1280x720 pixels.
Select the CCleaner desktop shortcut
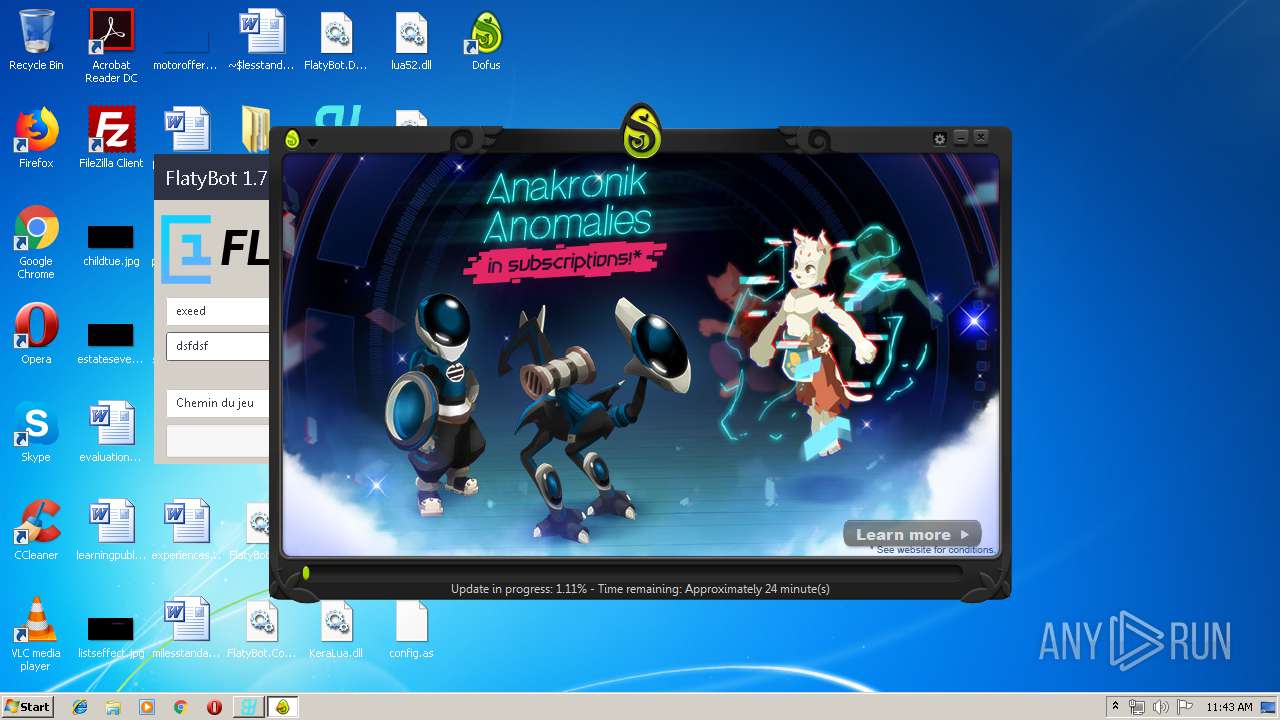pyautogui.click(x=36, y=530)
